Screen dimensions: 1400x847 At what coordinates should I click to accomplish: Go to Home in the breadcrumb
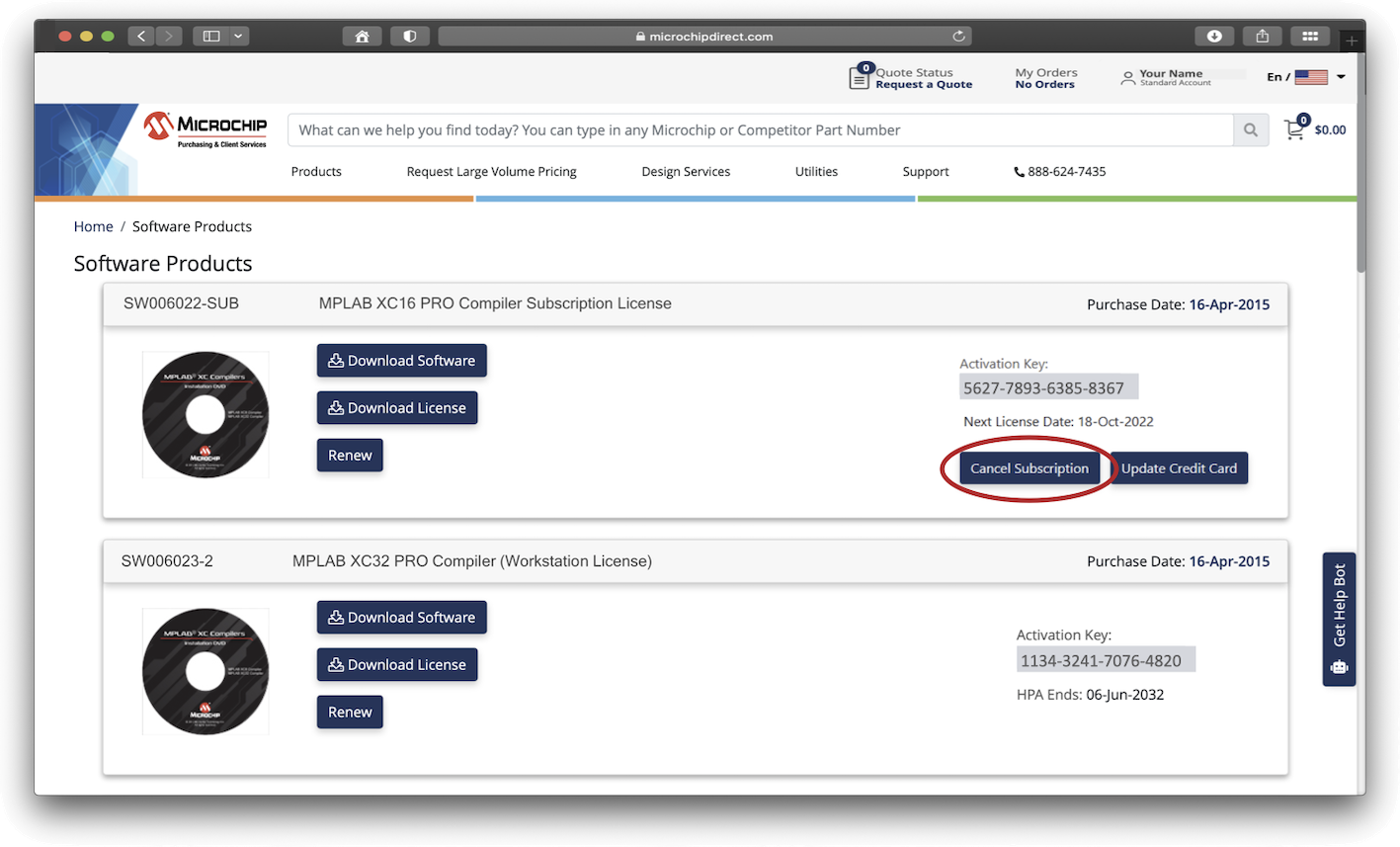click(93, 227)
